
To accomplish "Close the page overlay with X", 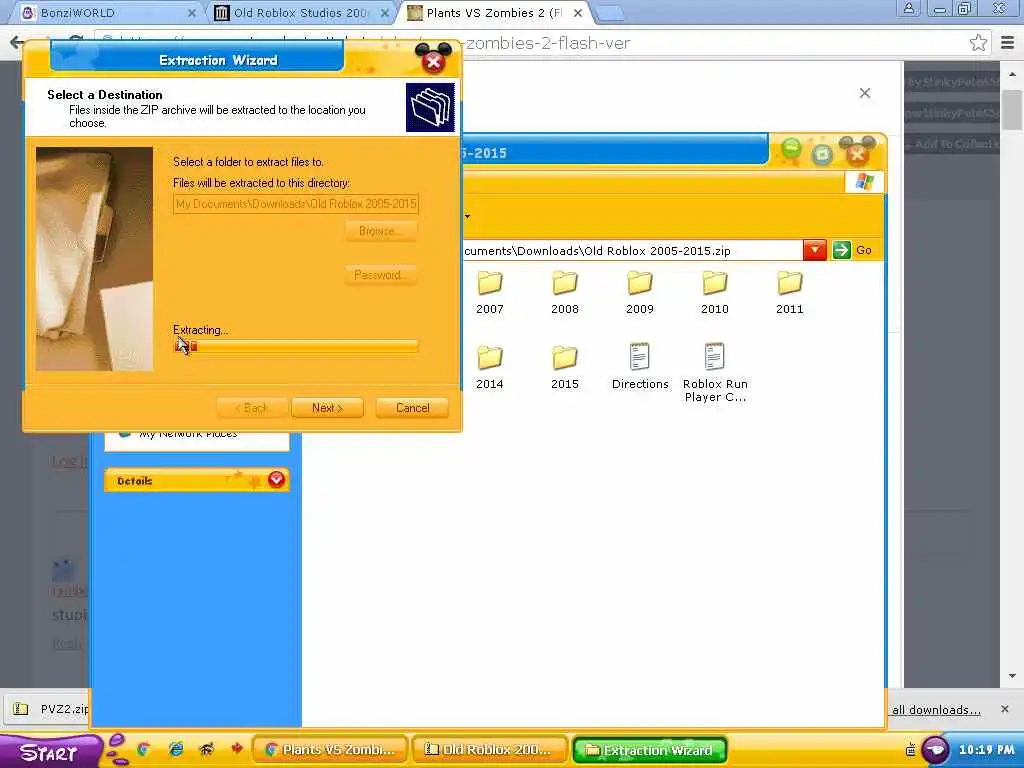I will point(865,93).
